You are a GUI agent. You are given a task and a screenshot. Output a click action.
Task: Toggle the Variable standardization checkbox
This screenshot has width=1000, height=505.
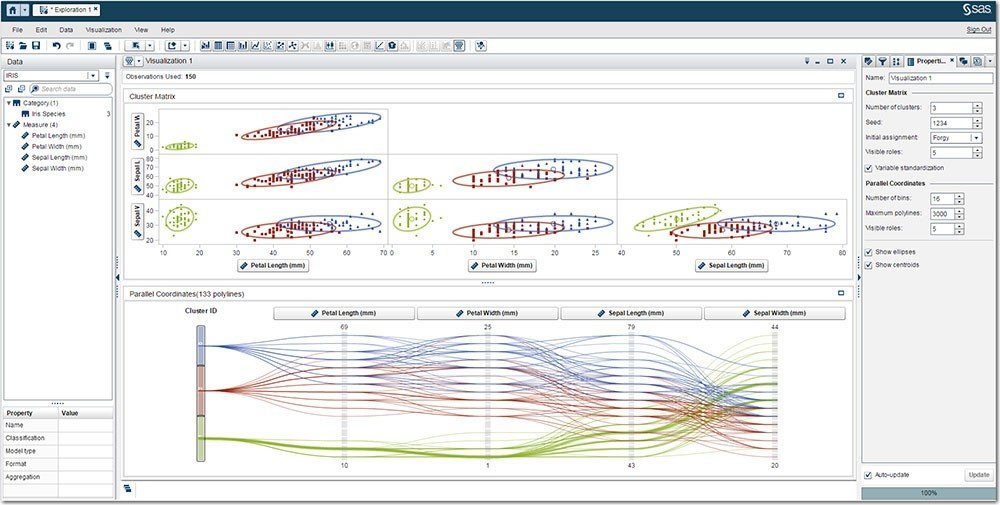click(x=869, y=168)
